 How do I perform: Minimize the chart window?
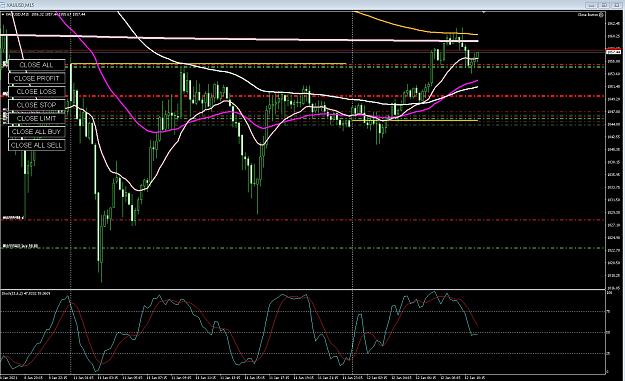[591, 5]
